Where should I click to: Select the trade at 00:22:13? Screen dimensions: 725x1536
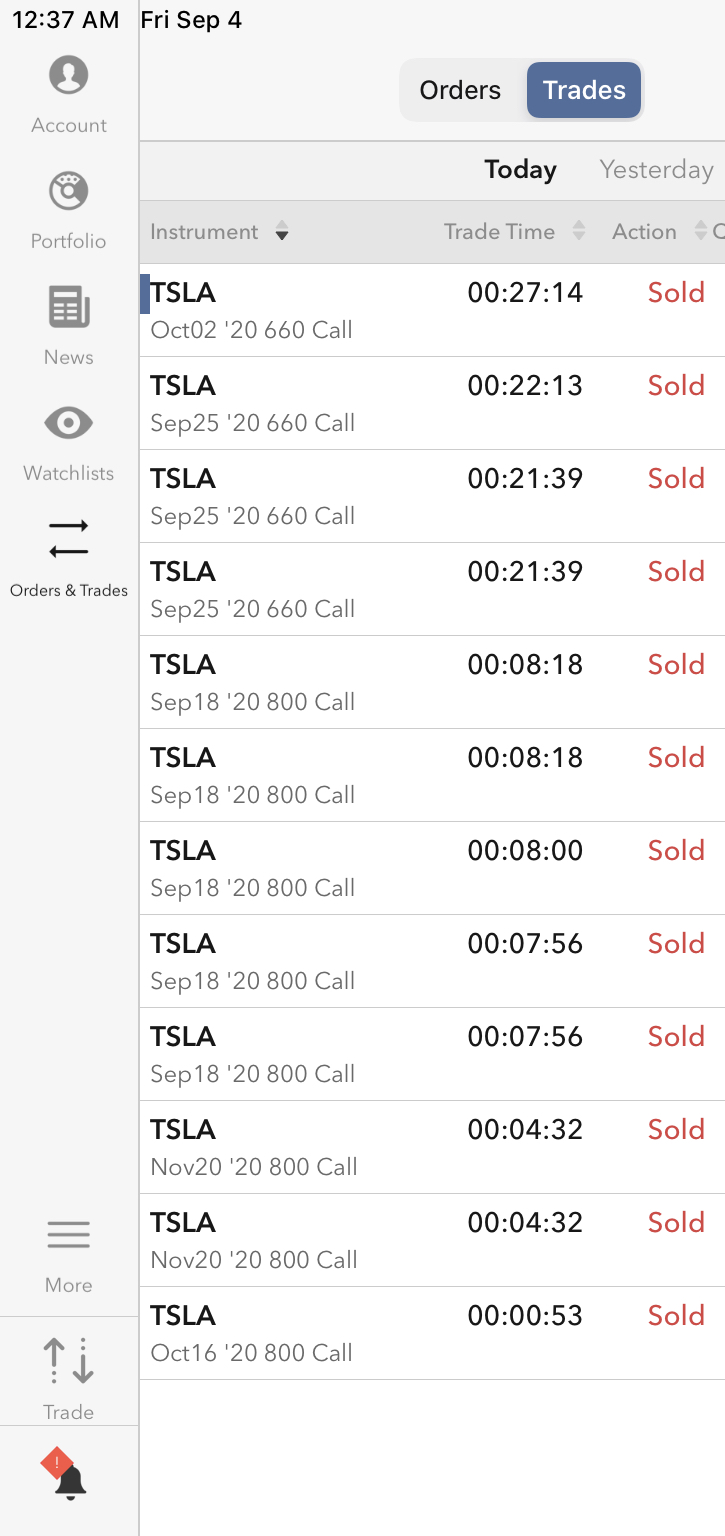point(432,403)
